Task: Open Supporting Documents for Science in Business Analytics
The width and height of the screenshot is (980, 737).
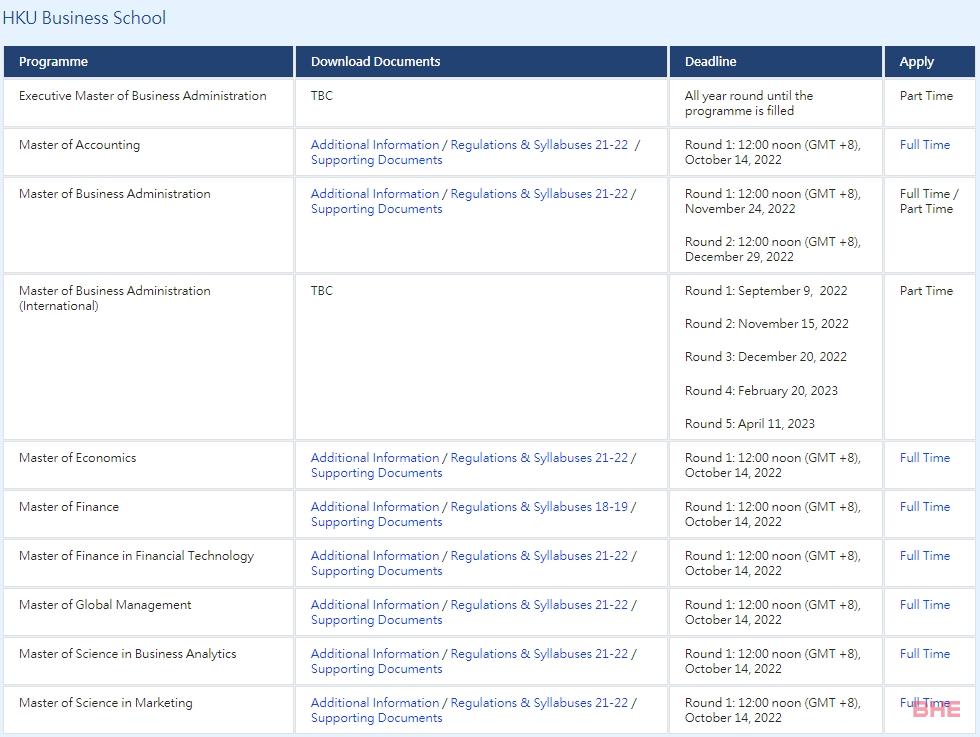Action: (x=376, y=669)
